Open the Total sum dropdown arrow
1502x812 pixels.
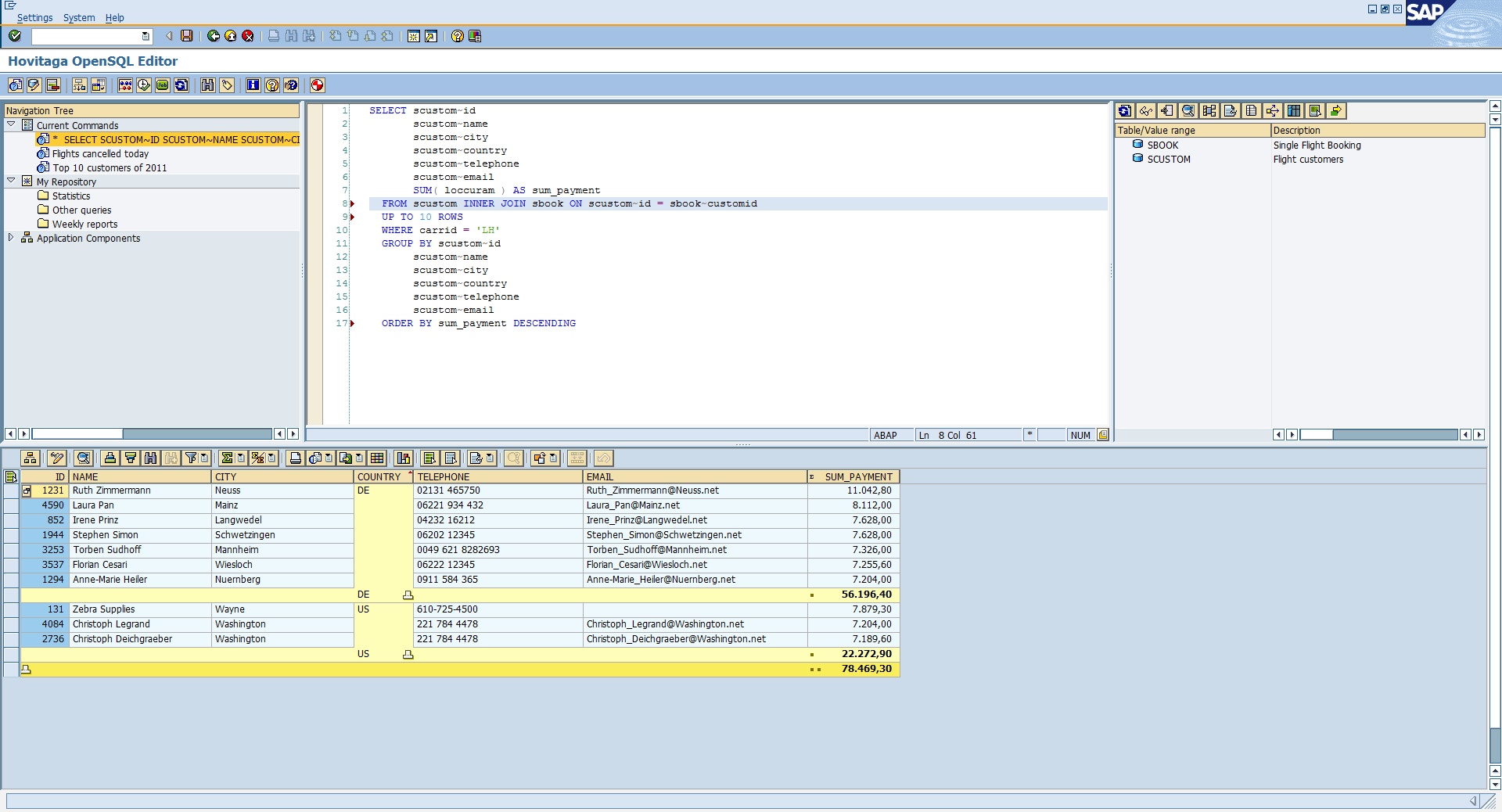coord(241,458)
